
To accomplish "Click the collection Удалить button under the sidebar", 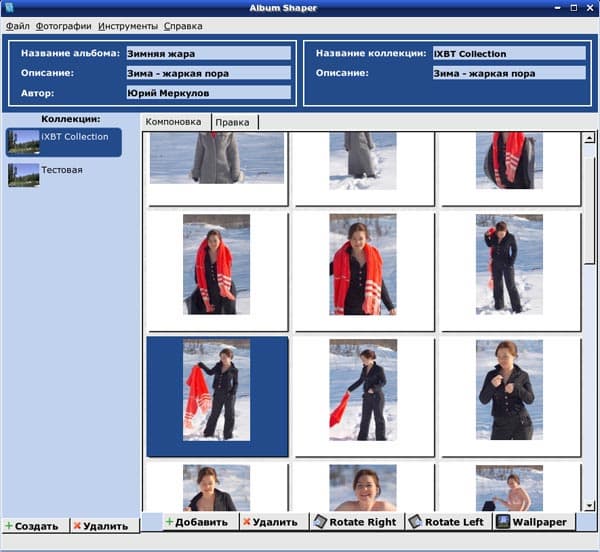I will tap(104, 526).
